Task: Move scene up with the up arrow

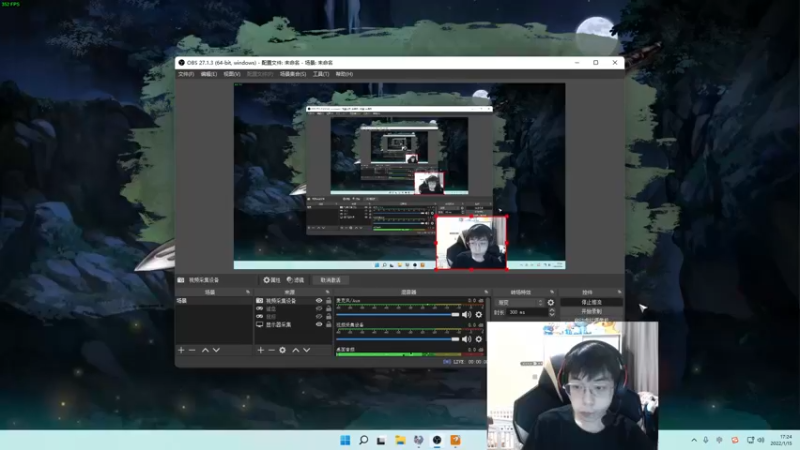Action: click(x=205, y=350)
